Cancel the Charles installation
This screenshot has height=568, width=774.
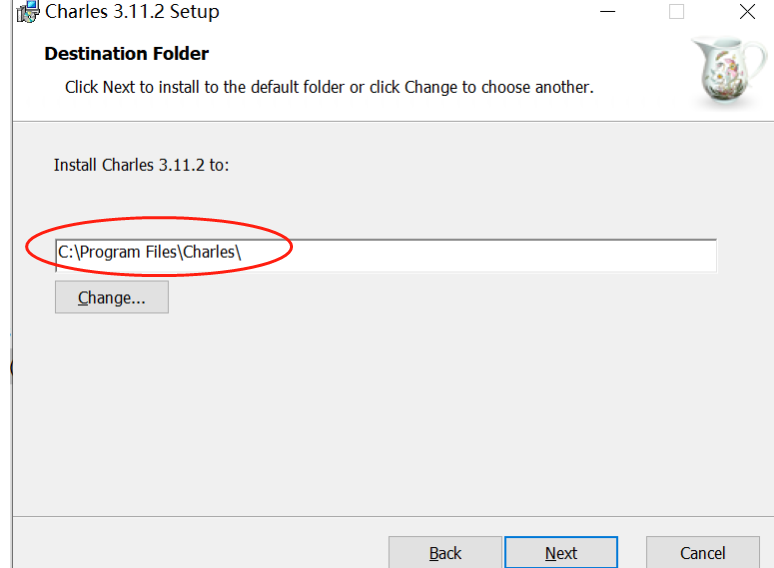click(702, 553)
